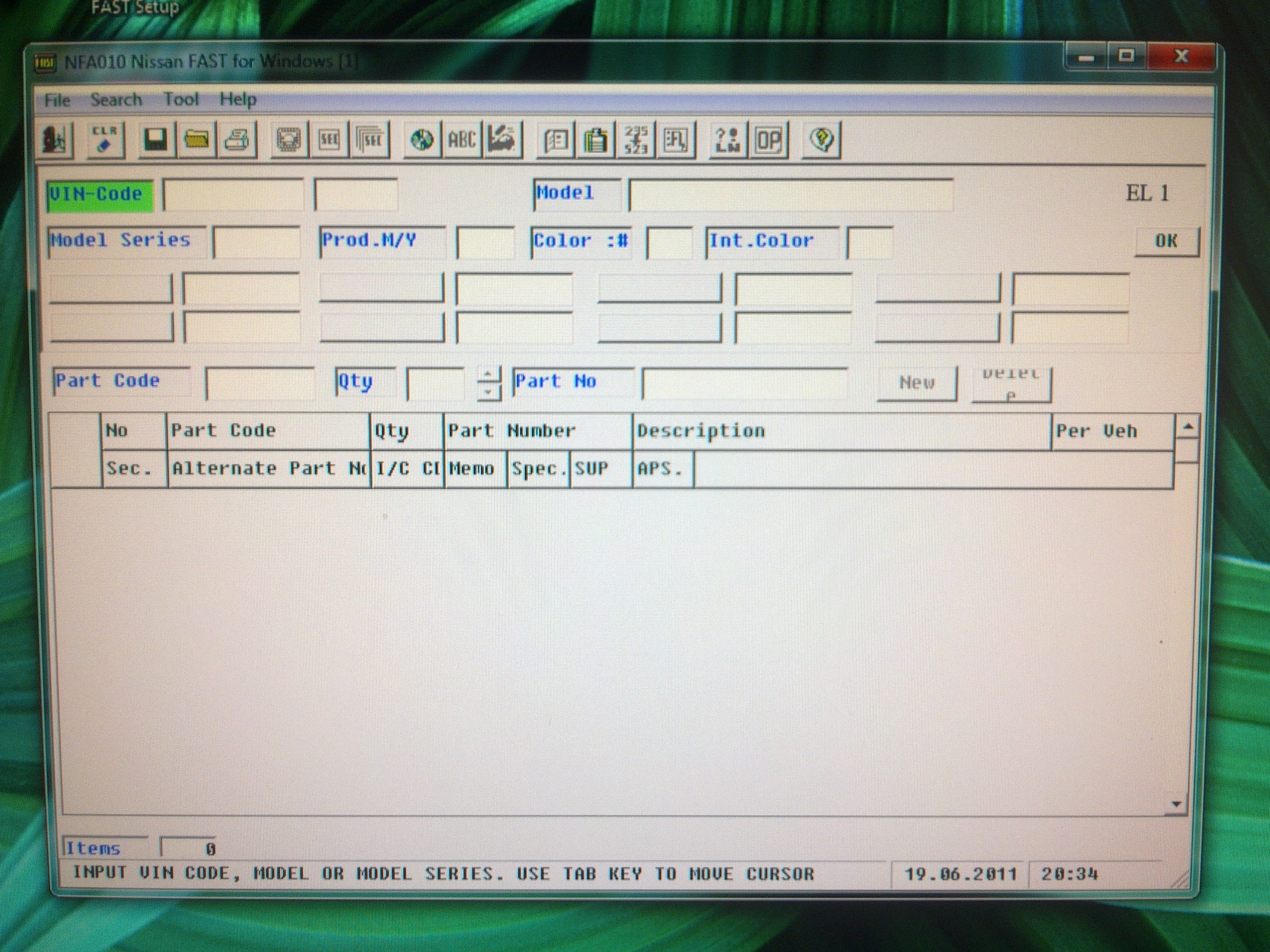Click the second VIN-Code input field
Image resolution: width=1270 pixels, height=952 pixels.
pos(356,195)
